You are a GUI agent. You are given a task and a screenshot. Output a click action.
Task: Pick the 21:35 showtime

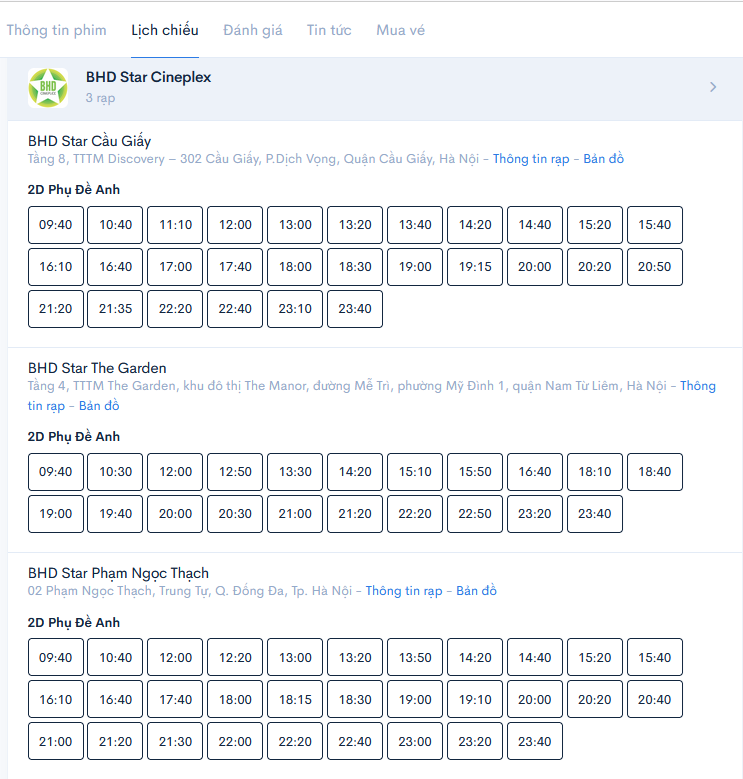coord(115,309)
